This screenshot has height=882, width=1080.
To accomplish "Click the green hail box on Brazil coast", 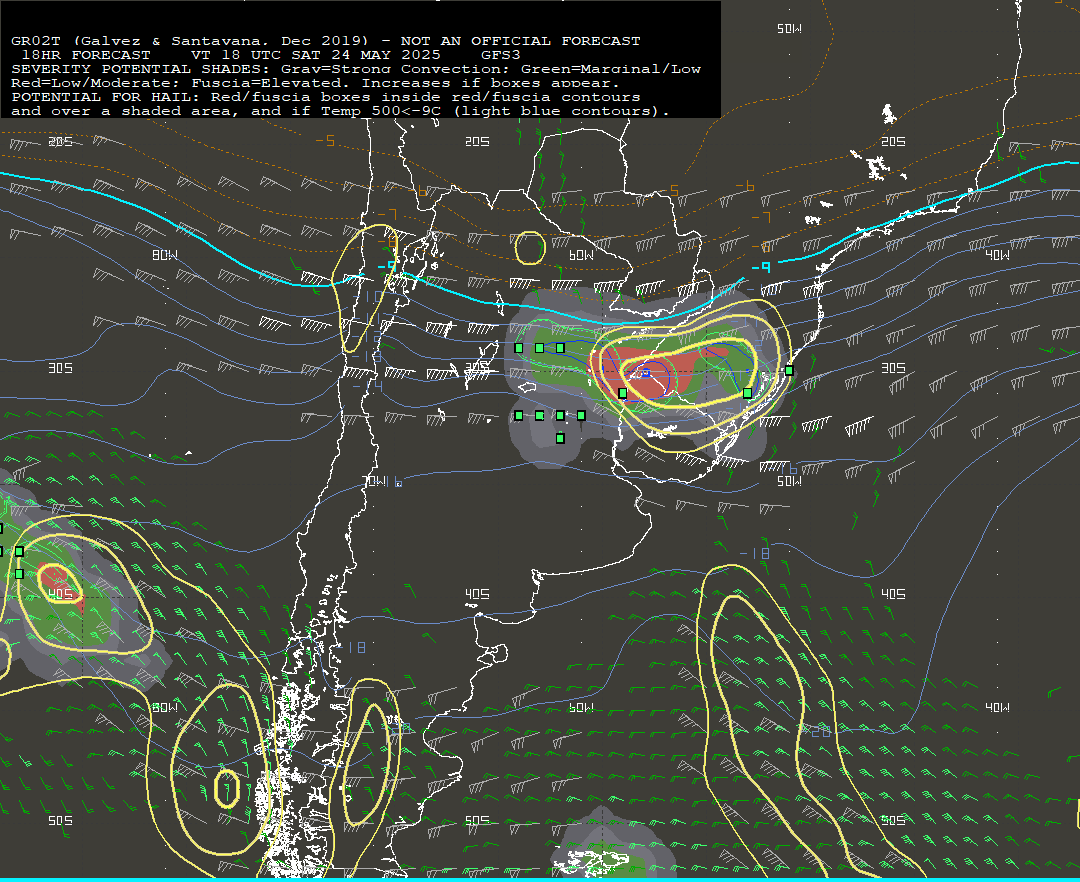I will [789, 370].
